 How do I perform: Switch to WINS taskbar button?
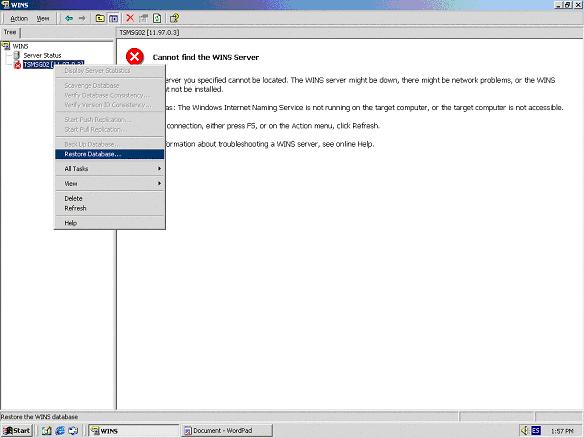tap(134, 431)
